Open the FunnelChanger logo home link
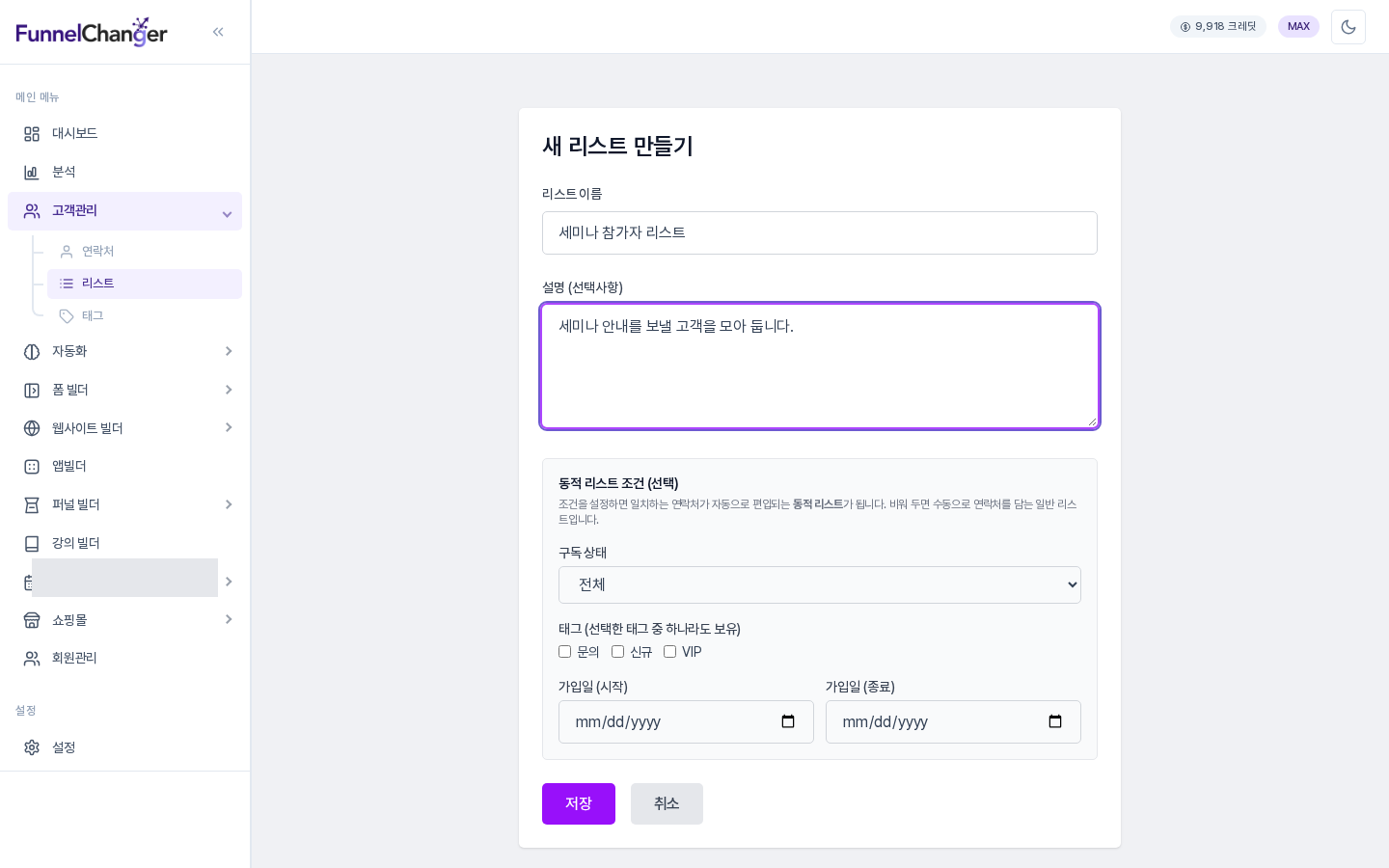The width and height of the screenshot is (1389, 868). 92,33
